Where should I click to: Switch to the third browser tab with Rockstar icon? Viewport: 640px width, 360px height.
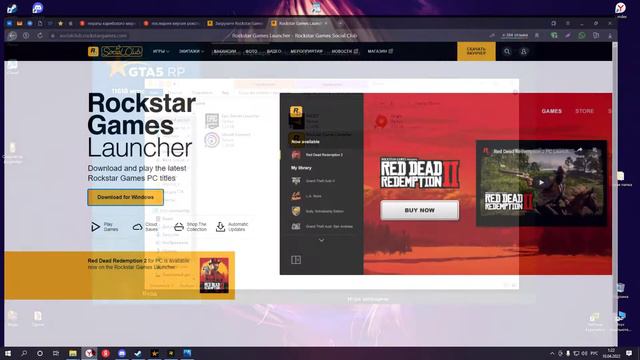coord(235,23)
